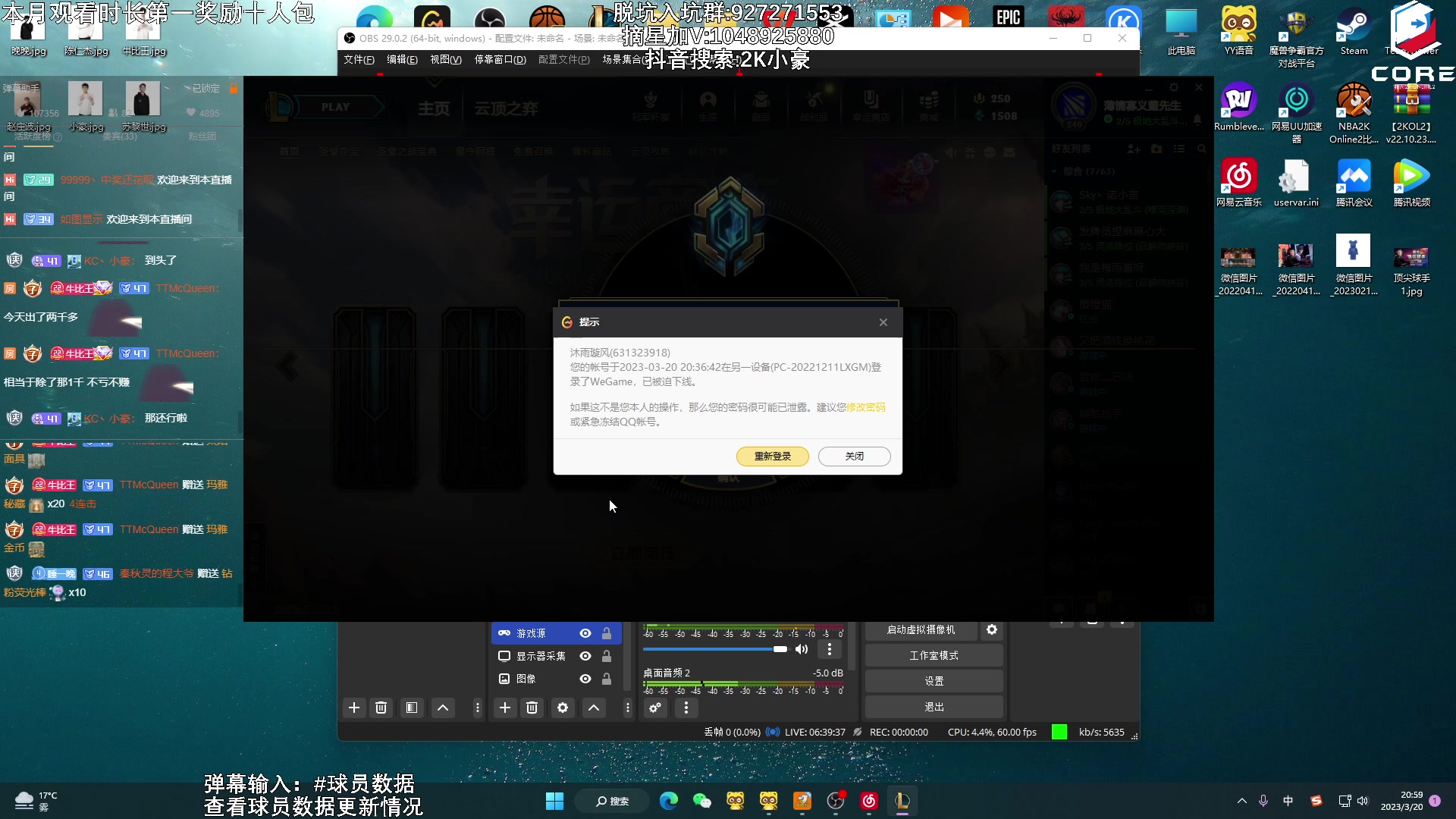Viewport: 1456px width, 819px height.
Task: Click 关闭 button in WeGame prompt dialog
Action: (x=854, y=456)
